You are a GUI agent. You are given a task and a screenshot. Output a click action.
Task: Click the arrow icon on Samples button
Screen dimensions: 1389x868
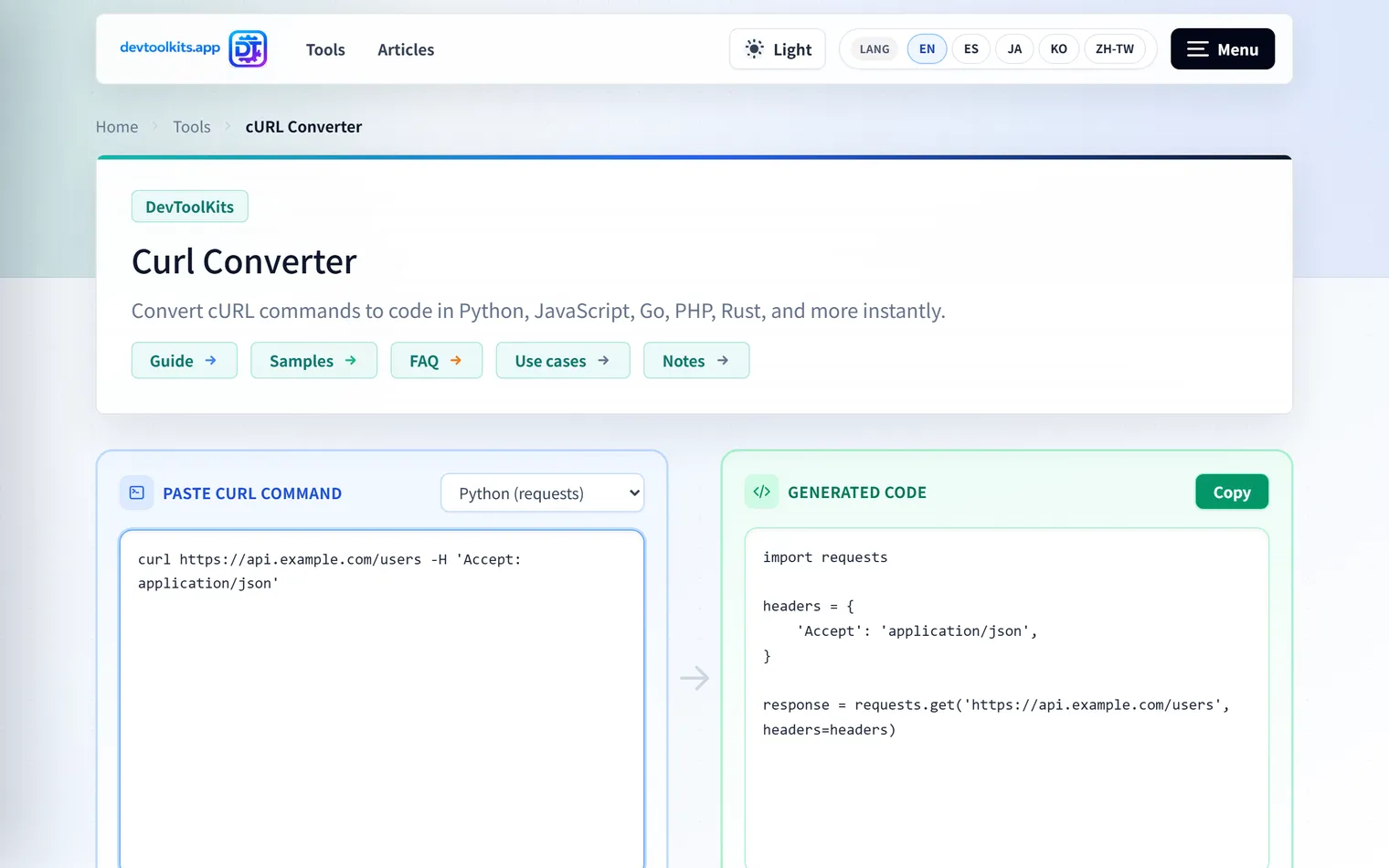351,361
